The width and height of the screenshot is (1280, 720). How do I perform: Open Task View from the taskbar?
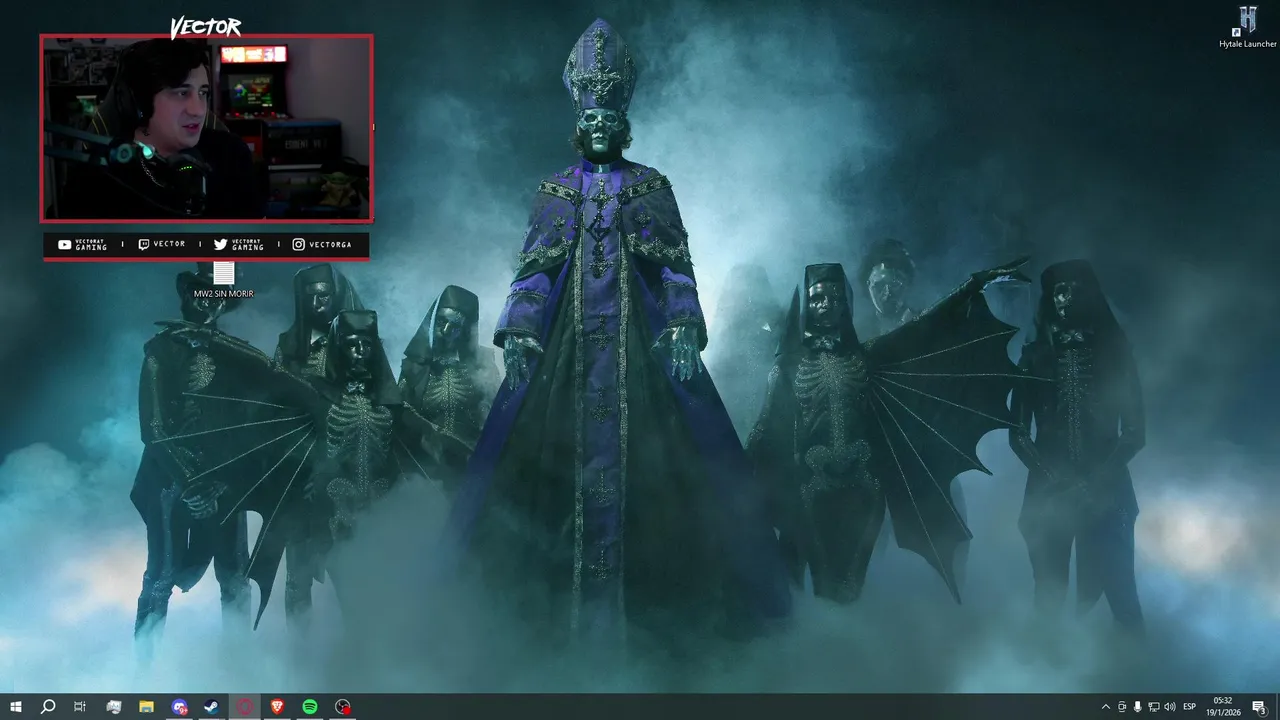pos(80,707)
